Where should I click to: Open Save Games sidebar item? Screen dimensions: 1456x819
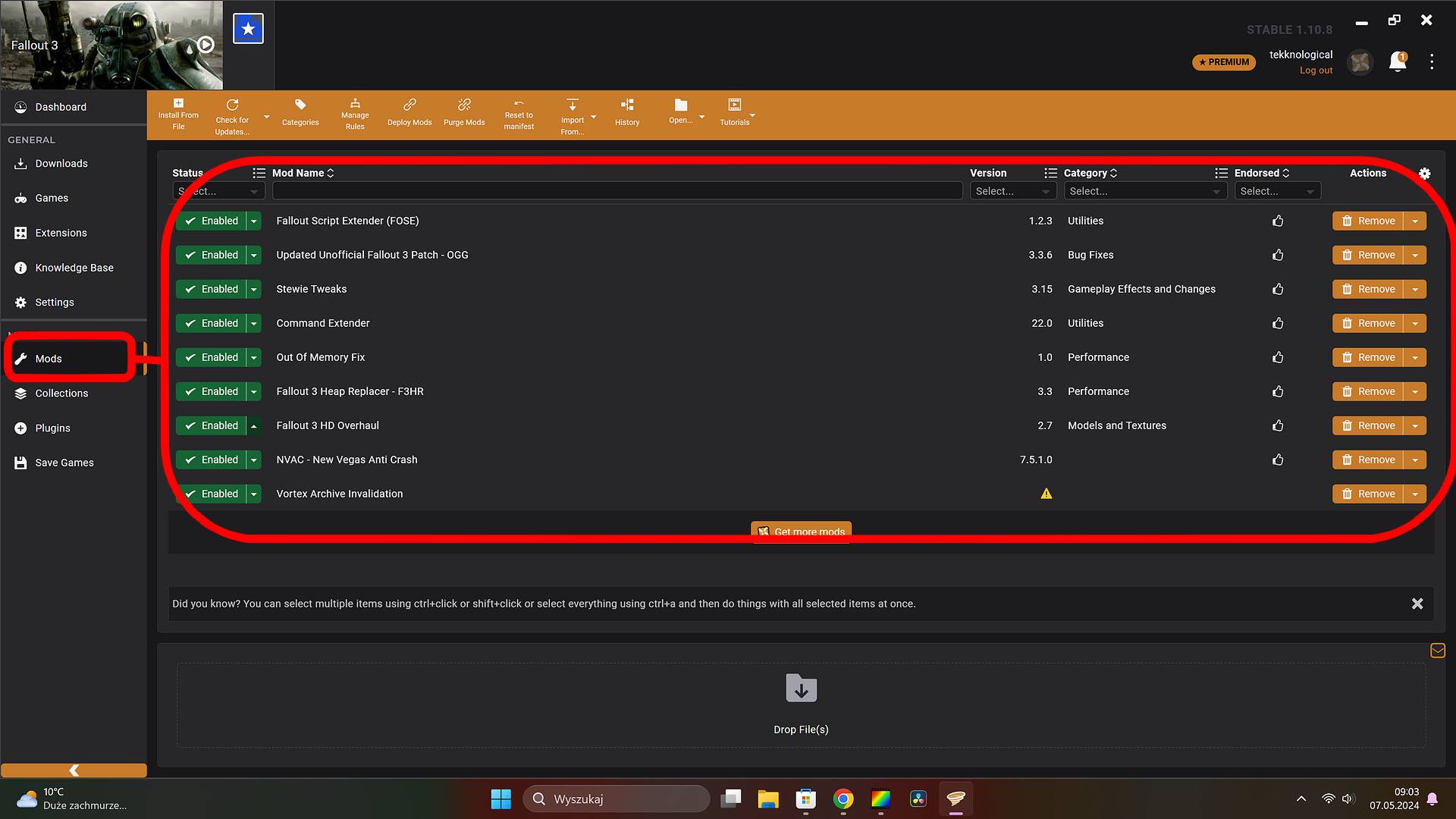[x=74, y=463]
